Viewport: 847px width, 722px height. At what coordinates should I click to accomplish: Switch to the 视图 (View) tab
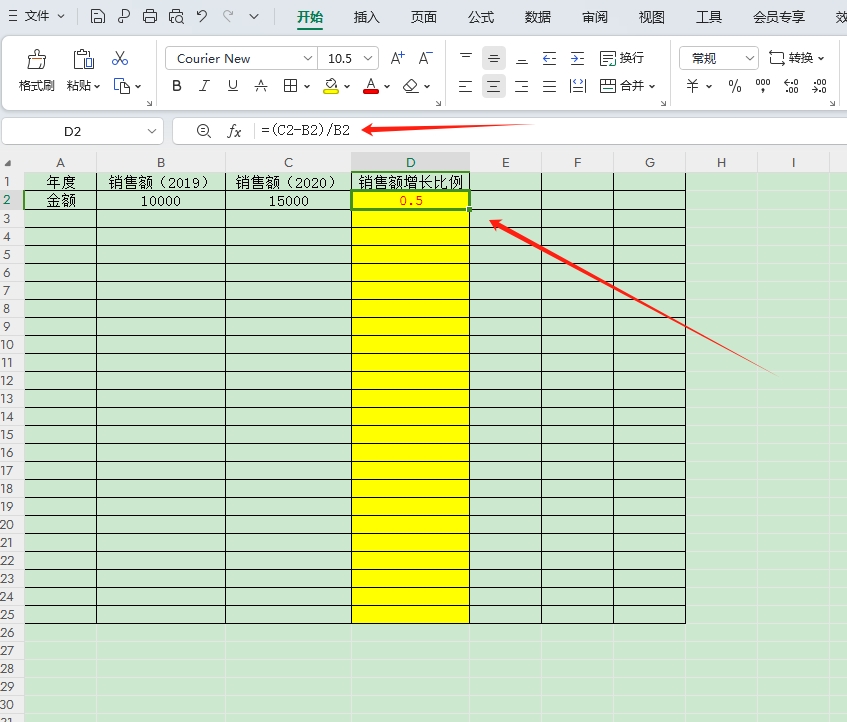tap(651, 17)
